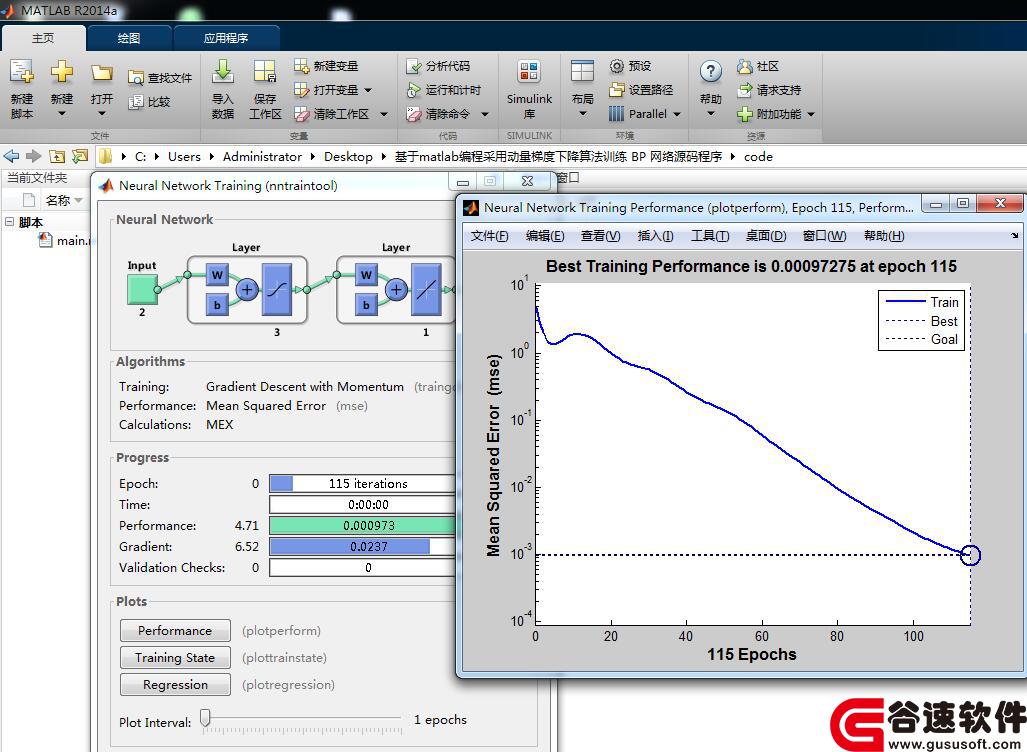Click the Help (帮助) question mark icon
This screenshot has height=752, width=1027.
tap(711, 71)
